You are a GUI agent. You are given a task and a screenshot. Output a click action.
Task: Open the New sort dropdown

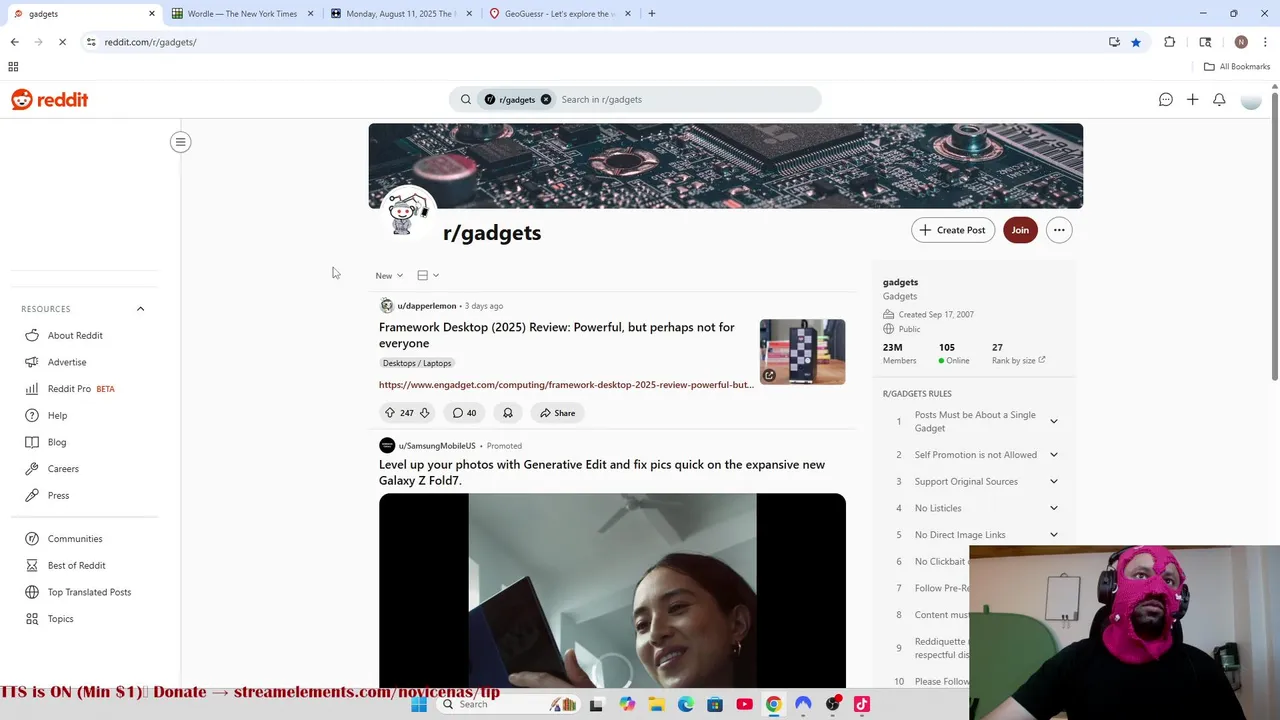(389, 276)
